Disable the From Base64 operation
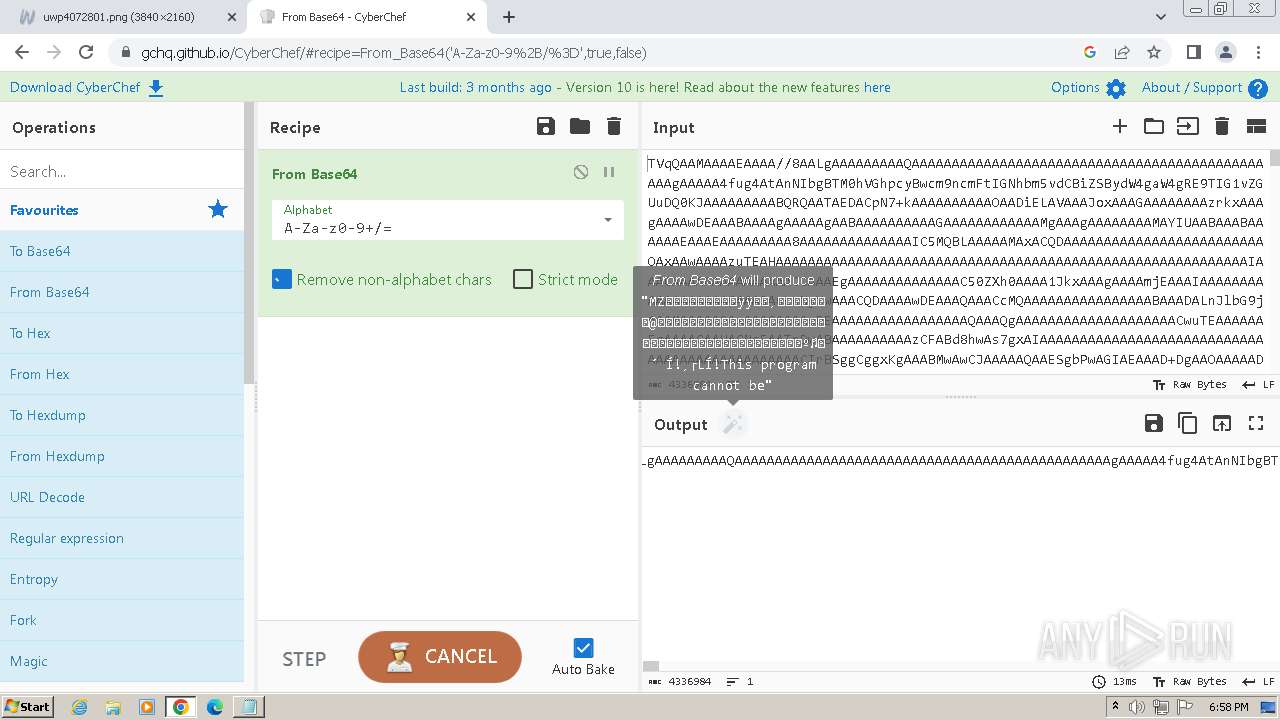The width and height of the screenshot is (1280, 720). [581, 172]
